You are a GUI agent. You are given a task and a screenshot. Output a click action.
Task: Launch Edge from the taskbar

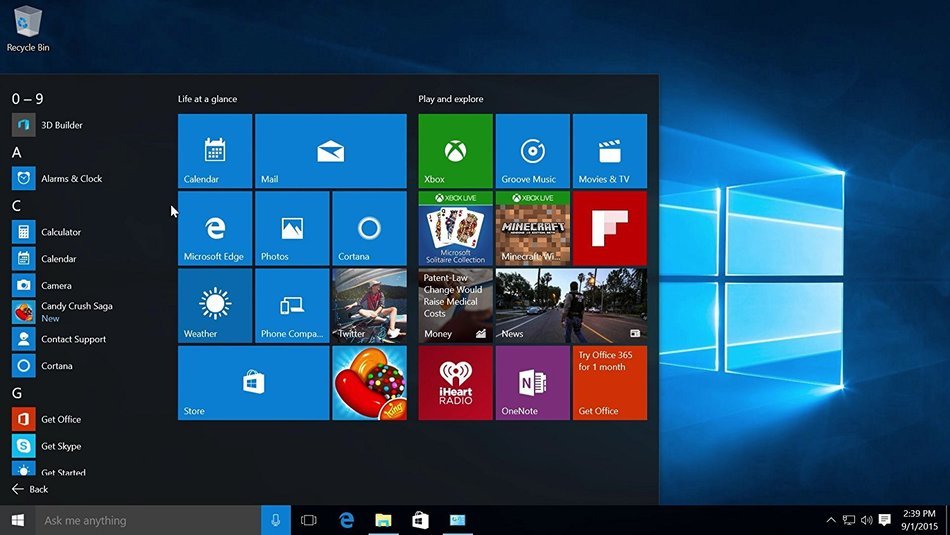coord(347,520)
